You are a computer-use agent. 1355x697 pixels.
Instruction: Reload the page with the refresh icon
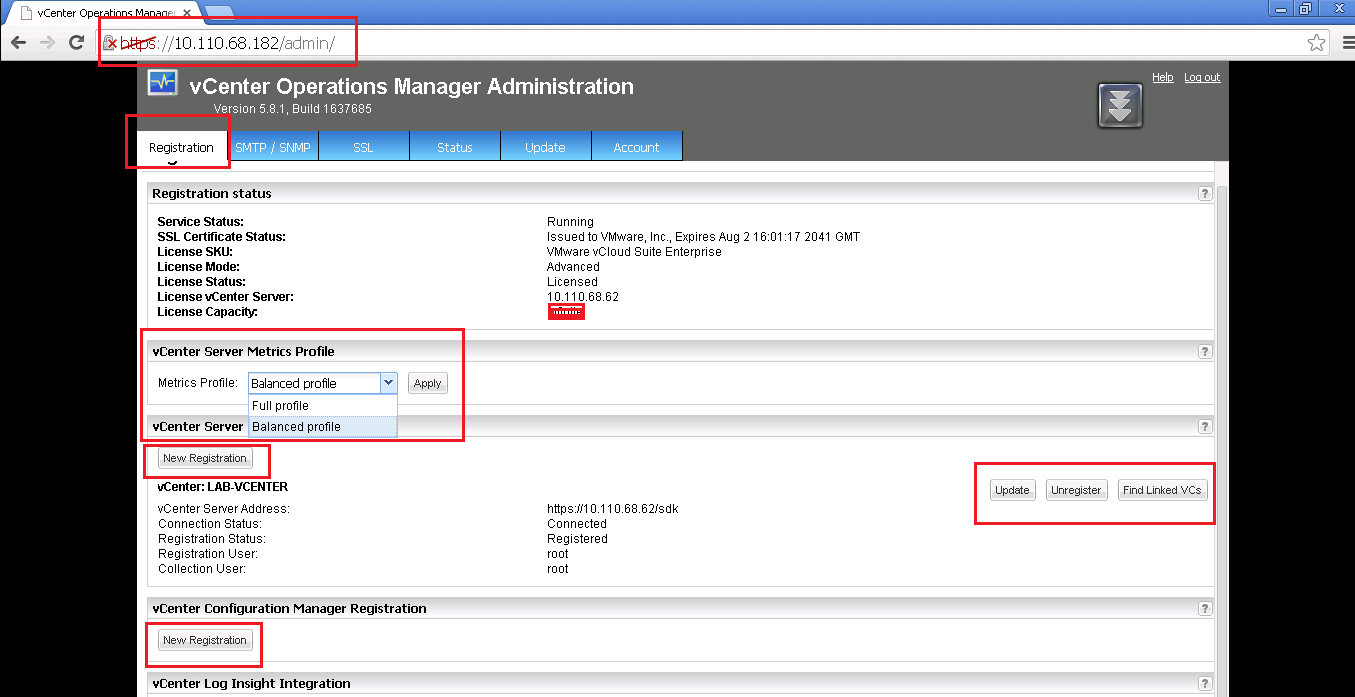pyautogui.click(x=76, y=42)
